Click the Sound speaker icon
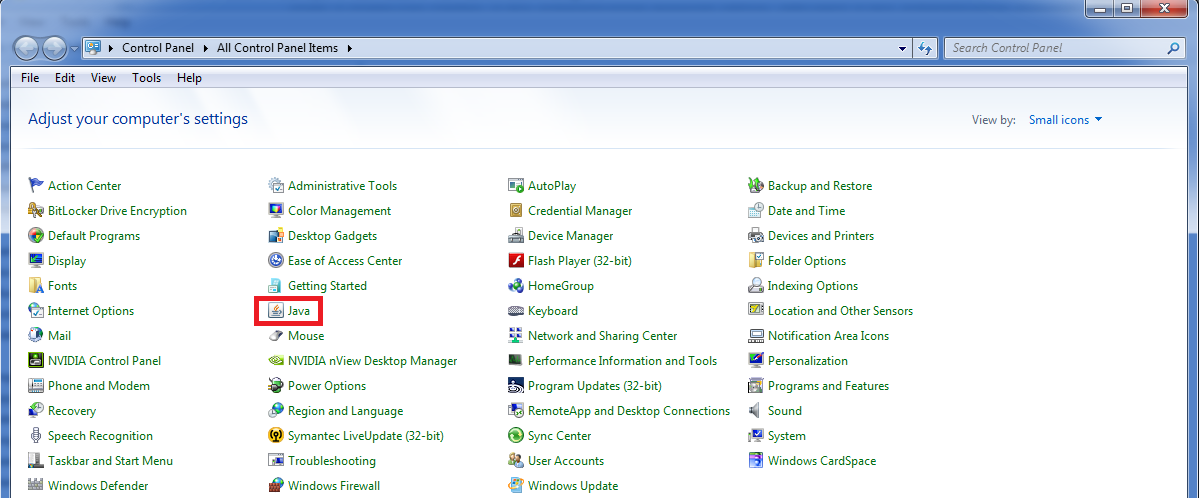Image resolution: width=1199 pixels, height=498 pixels. click(x=756, y=411)
